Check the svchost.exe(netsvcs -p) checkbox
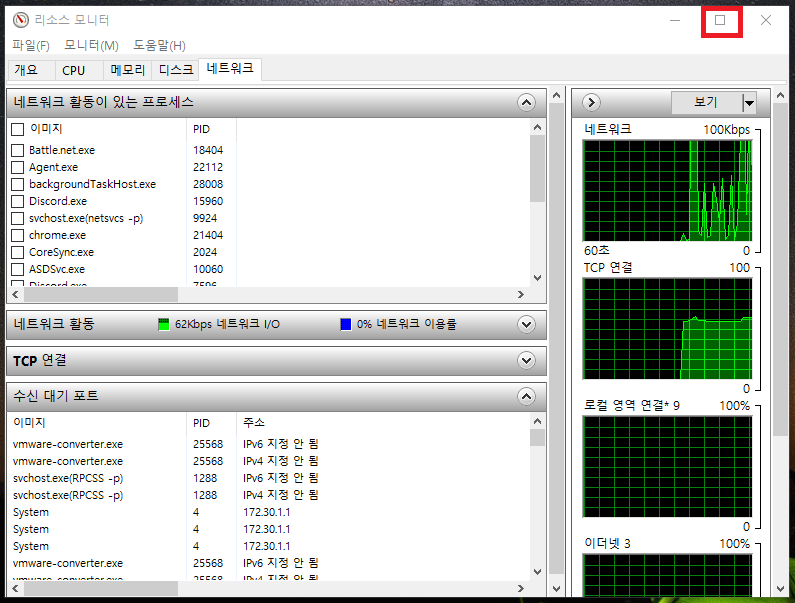795x603 pixels. (x=18, y=219)
